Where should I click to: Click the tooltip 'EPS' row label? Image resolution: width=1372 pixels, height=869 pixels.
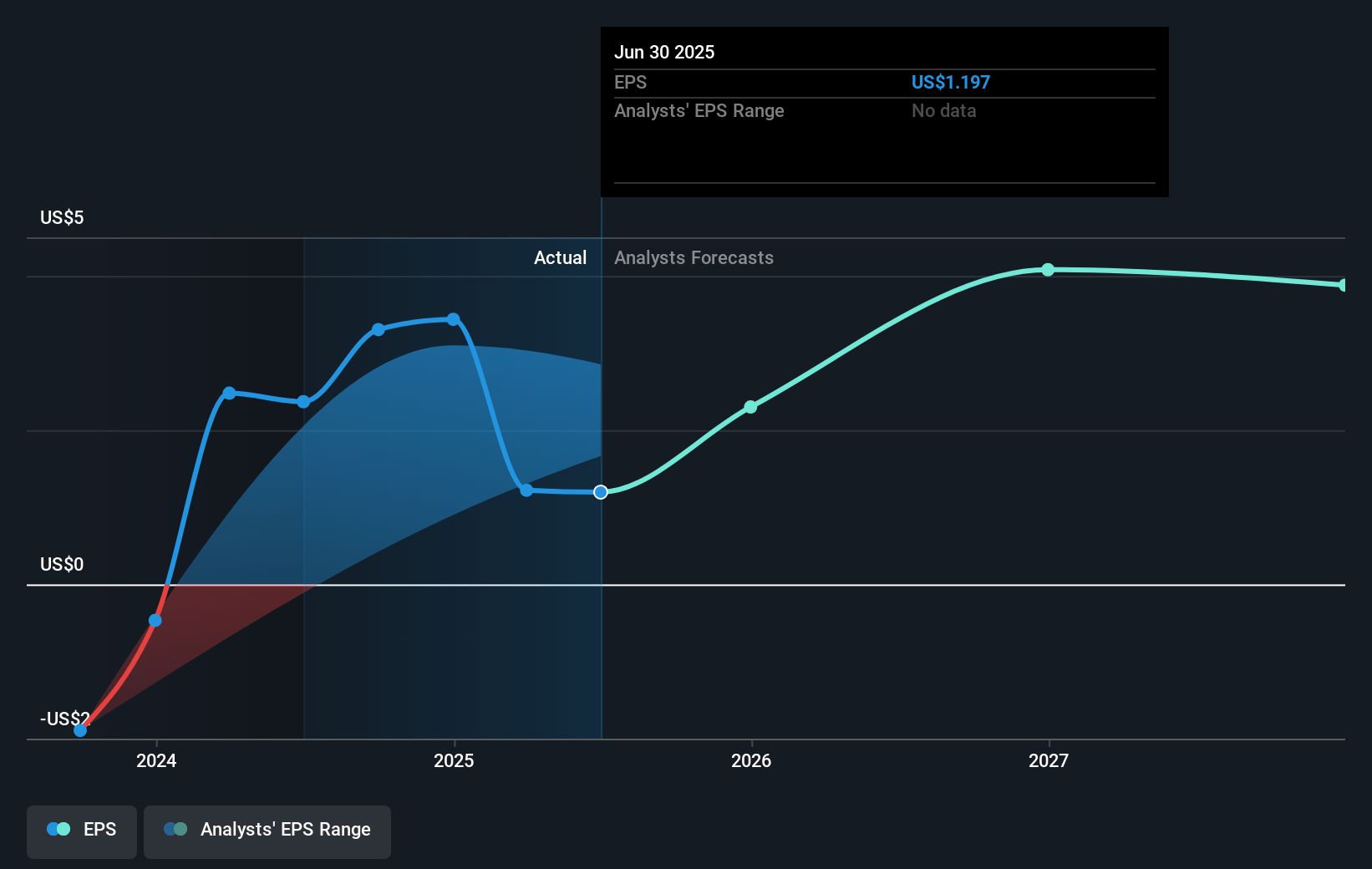[x=631, y=82]
